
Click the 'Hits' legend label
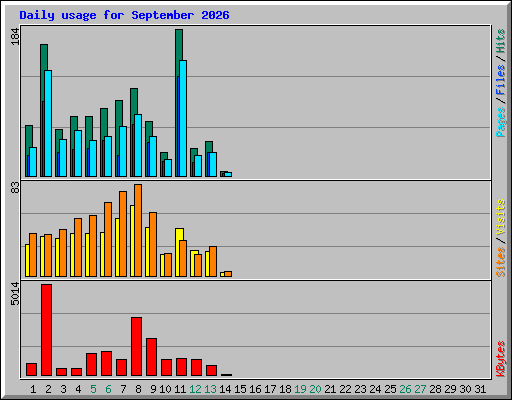tap(501, 41)
